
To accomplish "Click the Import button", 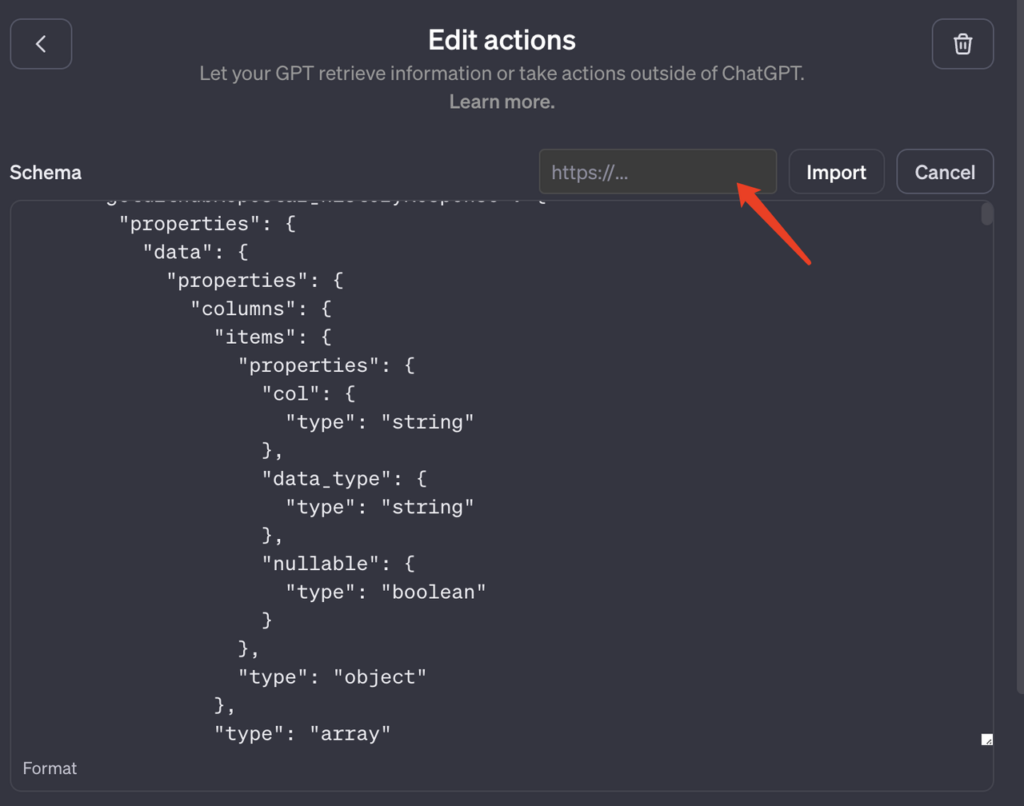I will 836,171.
